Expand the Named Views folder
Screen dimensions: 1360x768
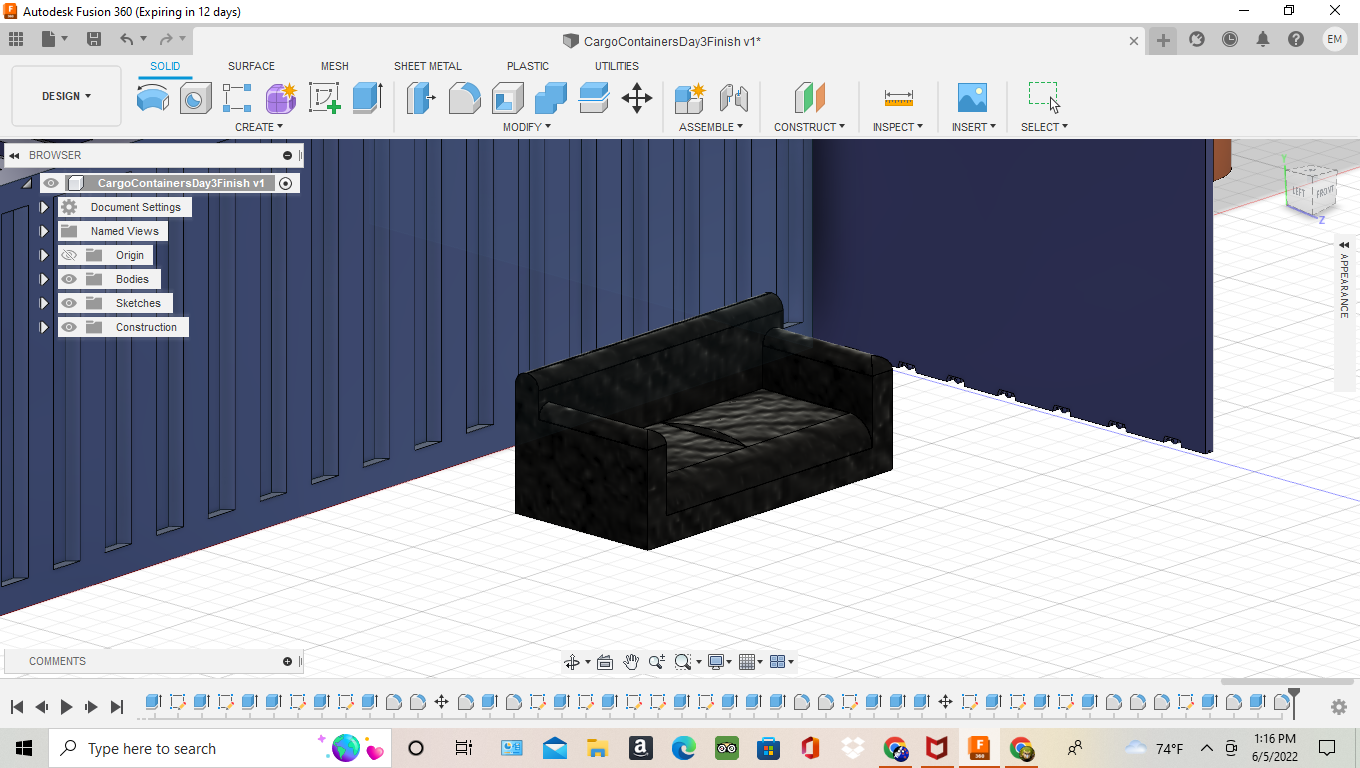(44, 231)
